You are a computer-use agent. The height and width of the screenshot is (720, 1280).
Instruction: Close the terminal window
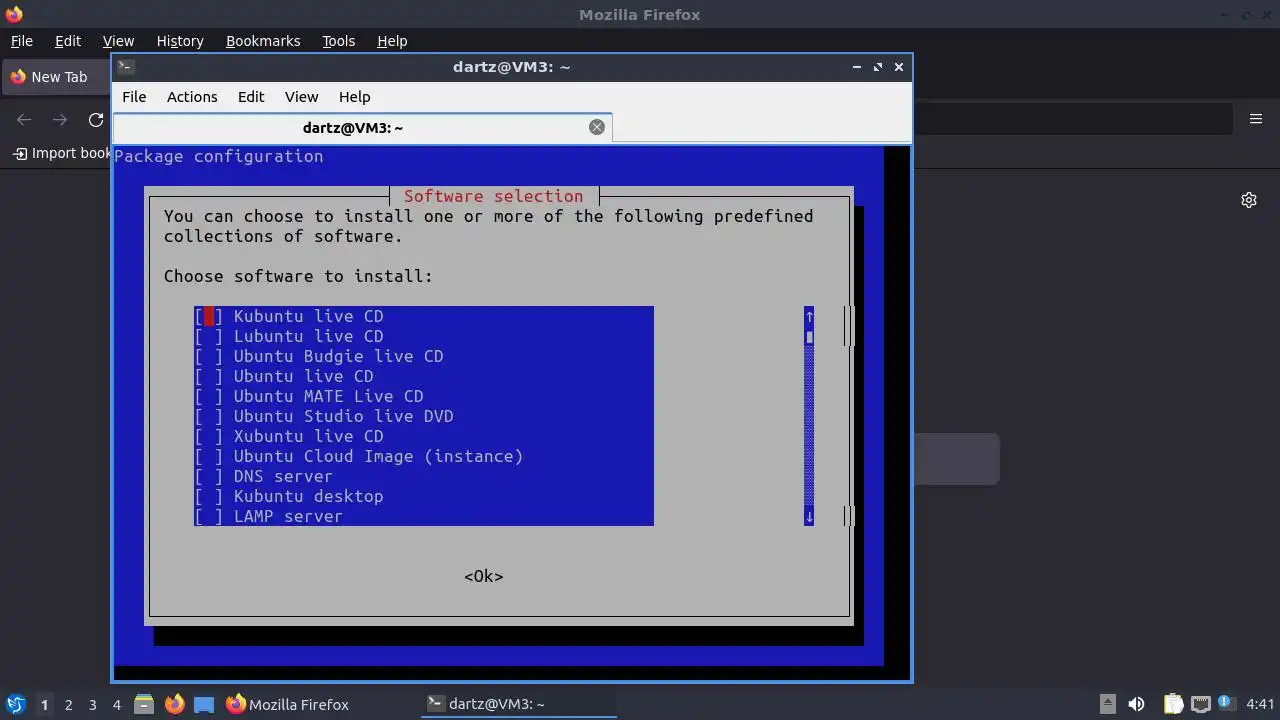tap(899, 67)
